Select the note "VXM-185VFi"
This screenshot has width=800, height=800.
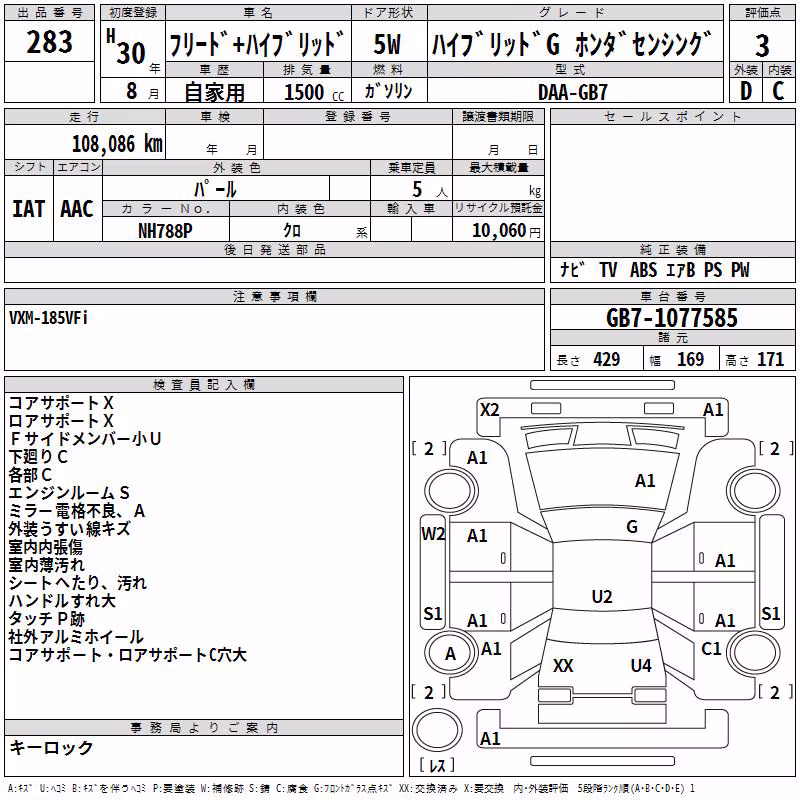(48, 318)
